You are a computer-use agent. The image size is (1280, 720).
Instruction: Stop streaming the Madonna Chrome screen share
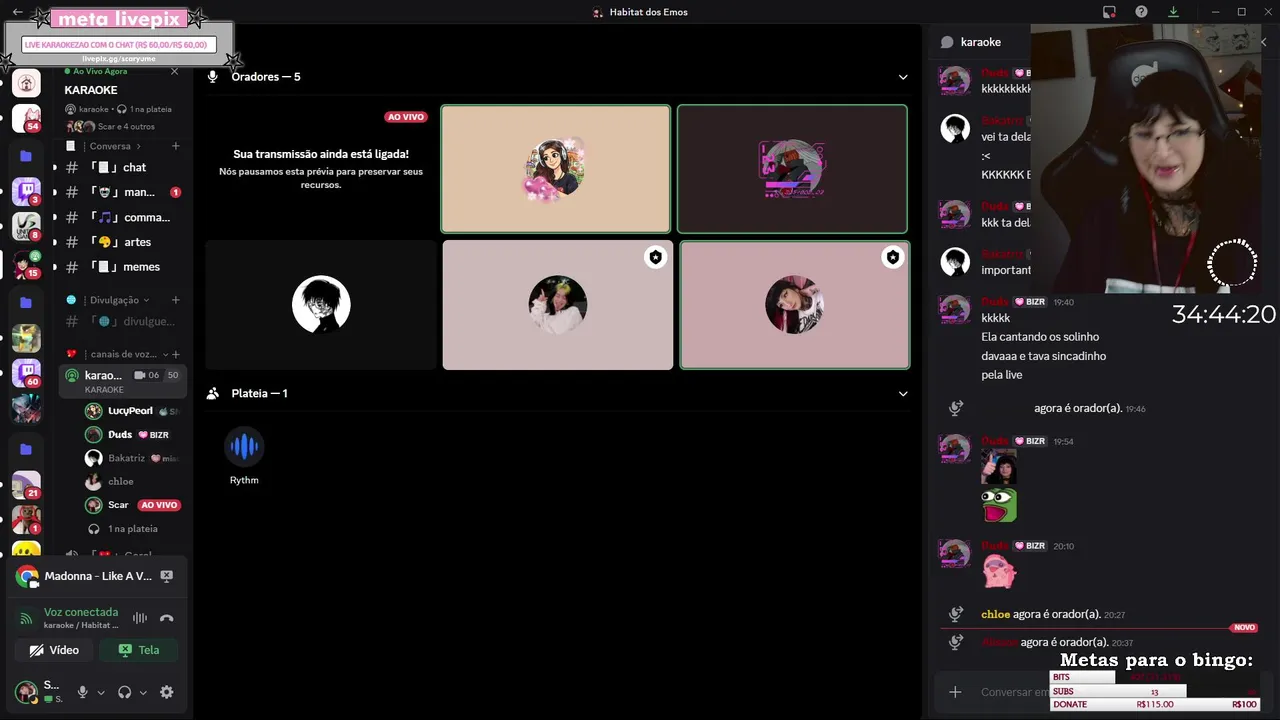pyautogui.click(x=167, y=576)
